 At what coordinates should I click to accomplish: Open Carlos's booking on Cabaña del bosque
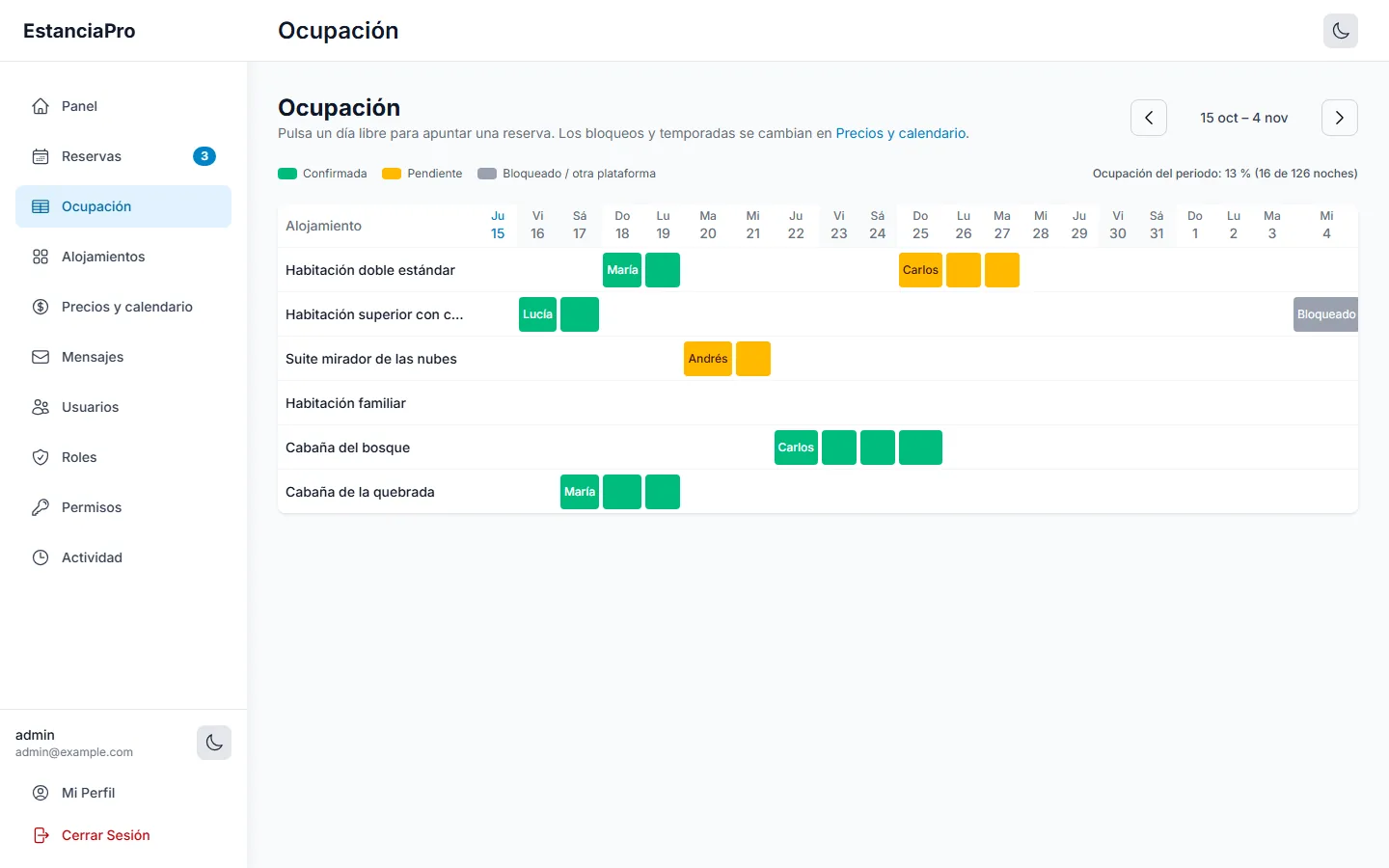[796, 448]
